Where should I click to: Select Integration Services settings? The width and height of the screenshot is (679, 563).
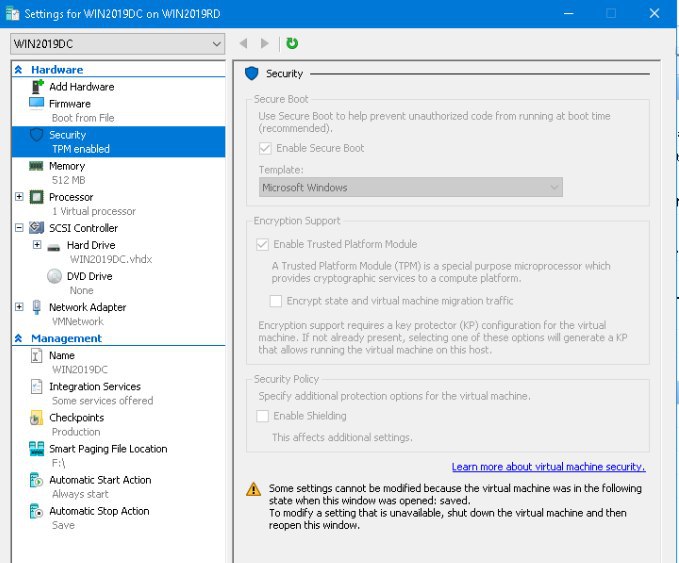tap(95, 387)
